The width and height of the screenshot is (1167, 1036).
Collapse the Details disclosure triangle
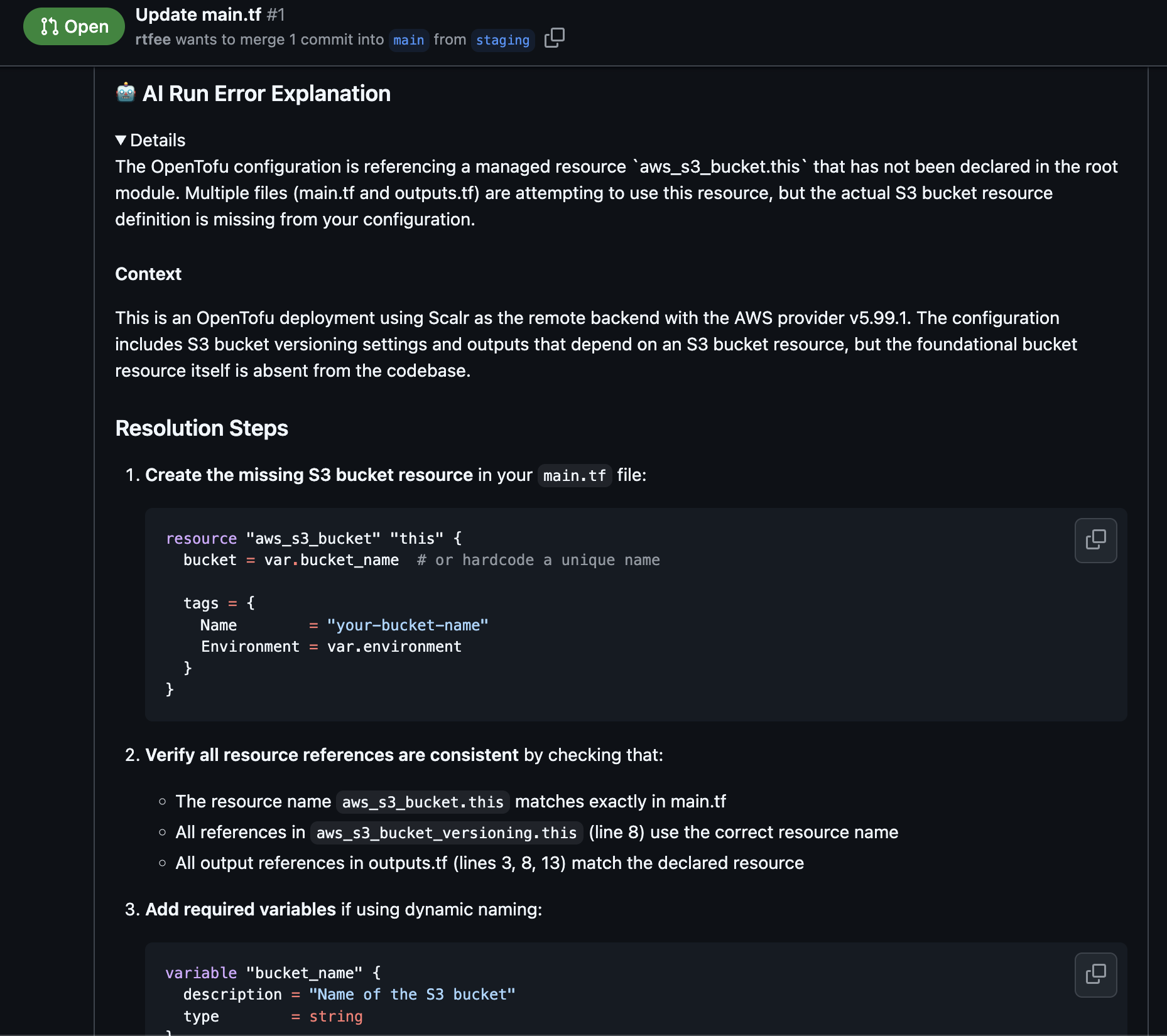tap(121, 140)
